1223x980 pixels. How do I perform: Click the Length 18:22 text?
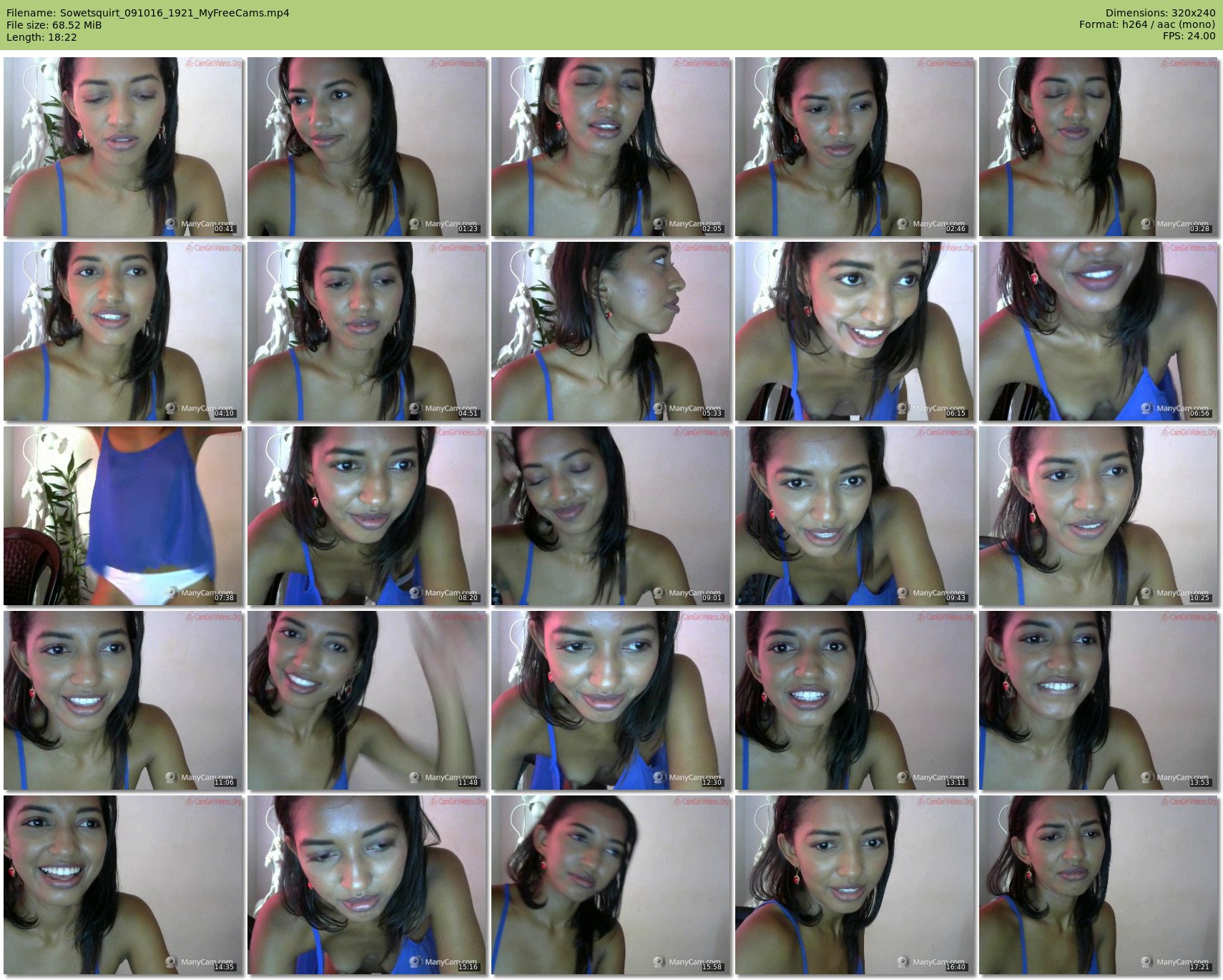[41, 37]
